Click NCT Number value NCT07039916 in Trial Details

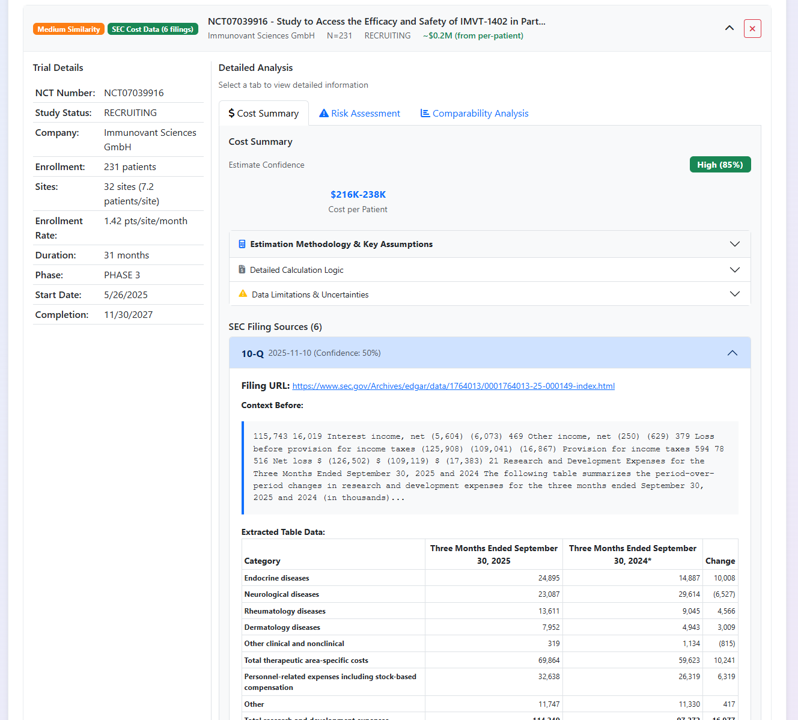pos(134,93)
